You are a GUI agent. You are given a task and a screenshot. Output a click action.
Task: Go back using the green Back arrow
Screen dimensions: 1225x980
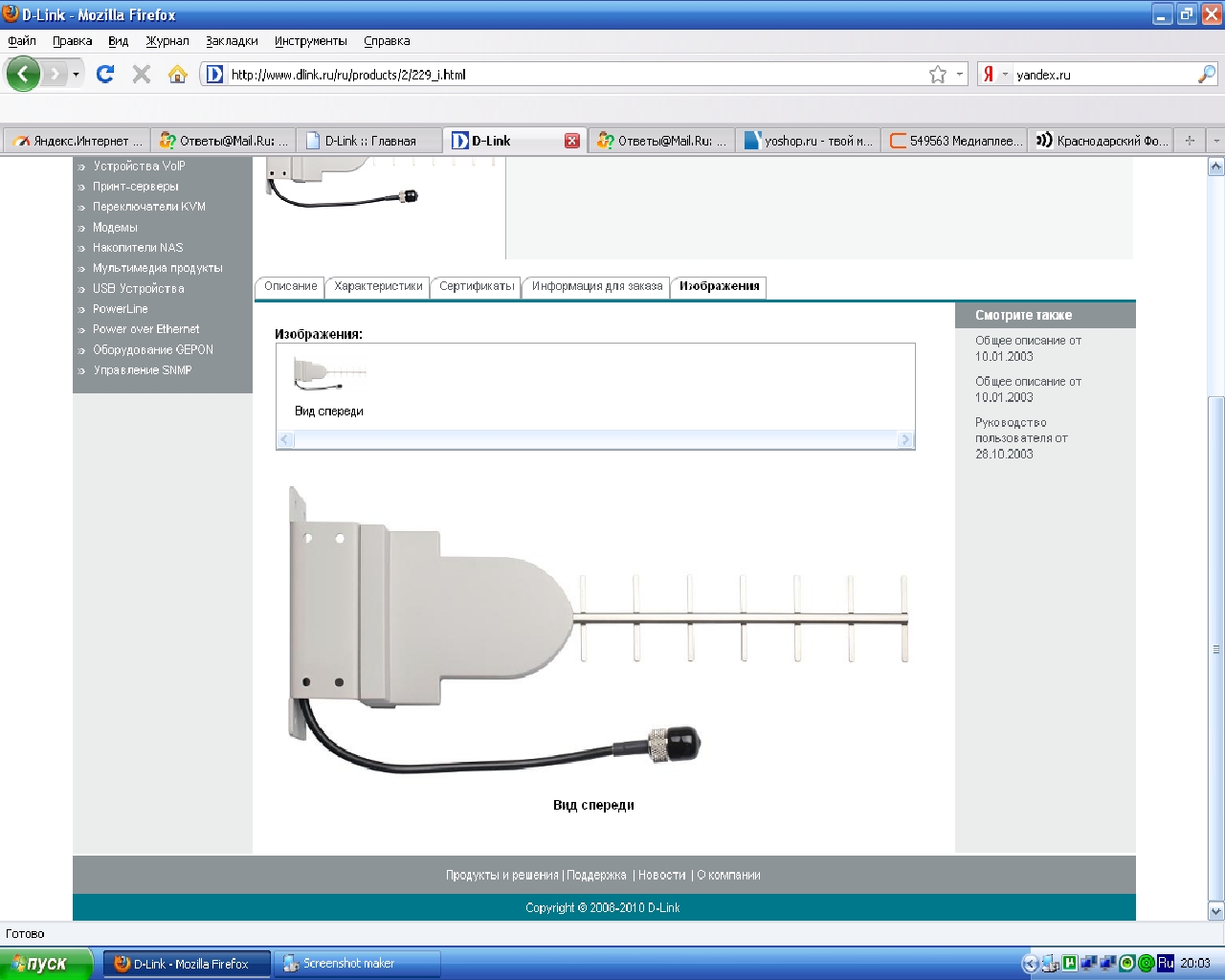point(23,74)
